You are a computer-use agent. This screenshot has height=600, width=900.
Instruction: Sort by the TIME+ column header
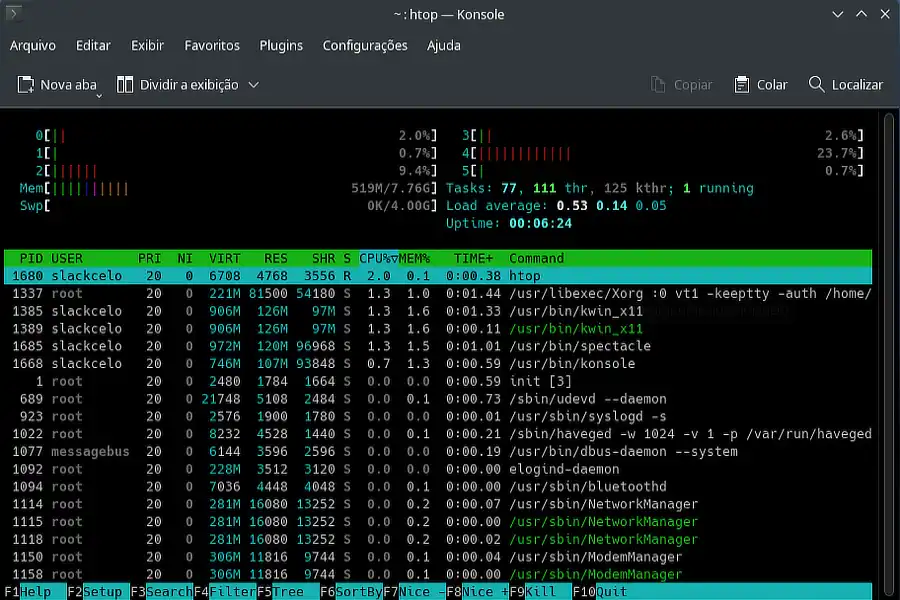[473, 258]
